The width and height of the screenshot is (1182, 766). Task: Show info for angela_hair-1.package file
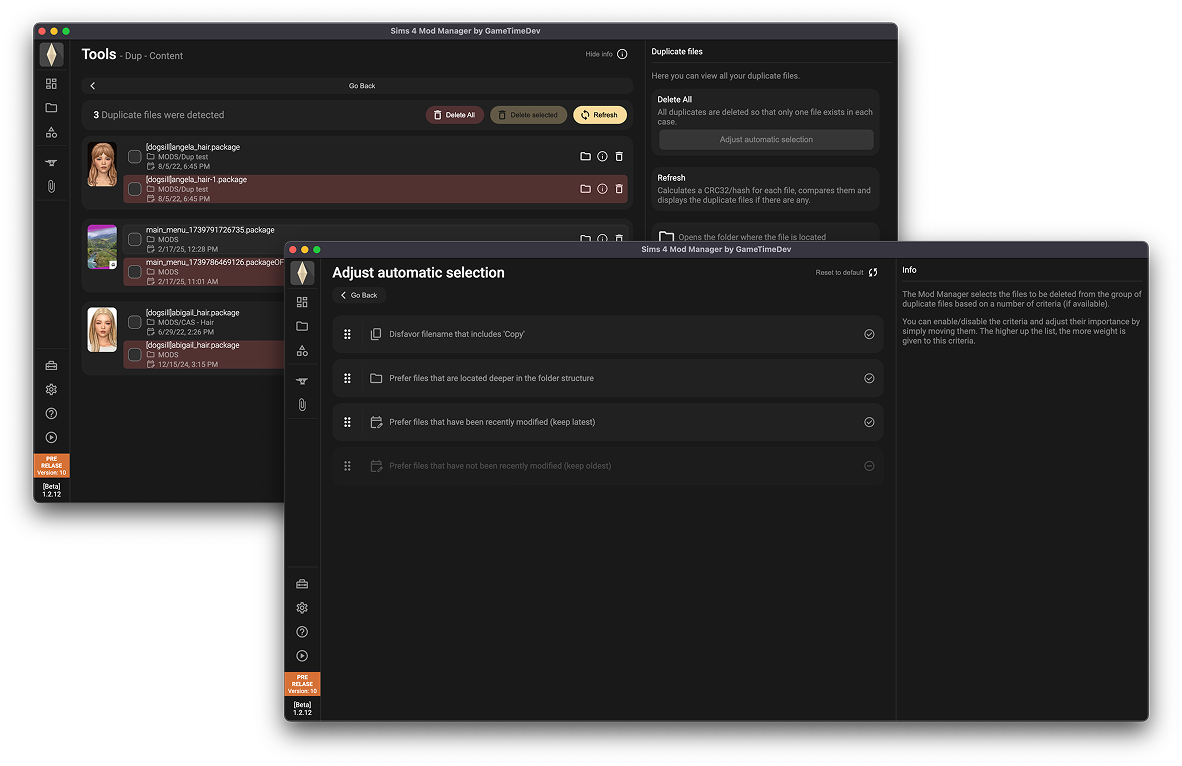(x=602, y=188)
